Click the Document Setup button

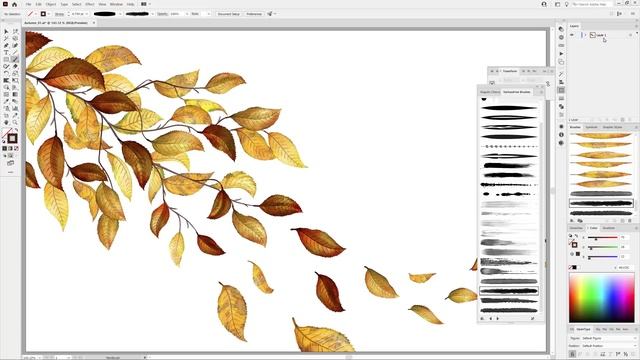[x=229, y=14]
